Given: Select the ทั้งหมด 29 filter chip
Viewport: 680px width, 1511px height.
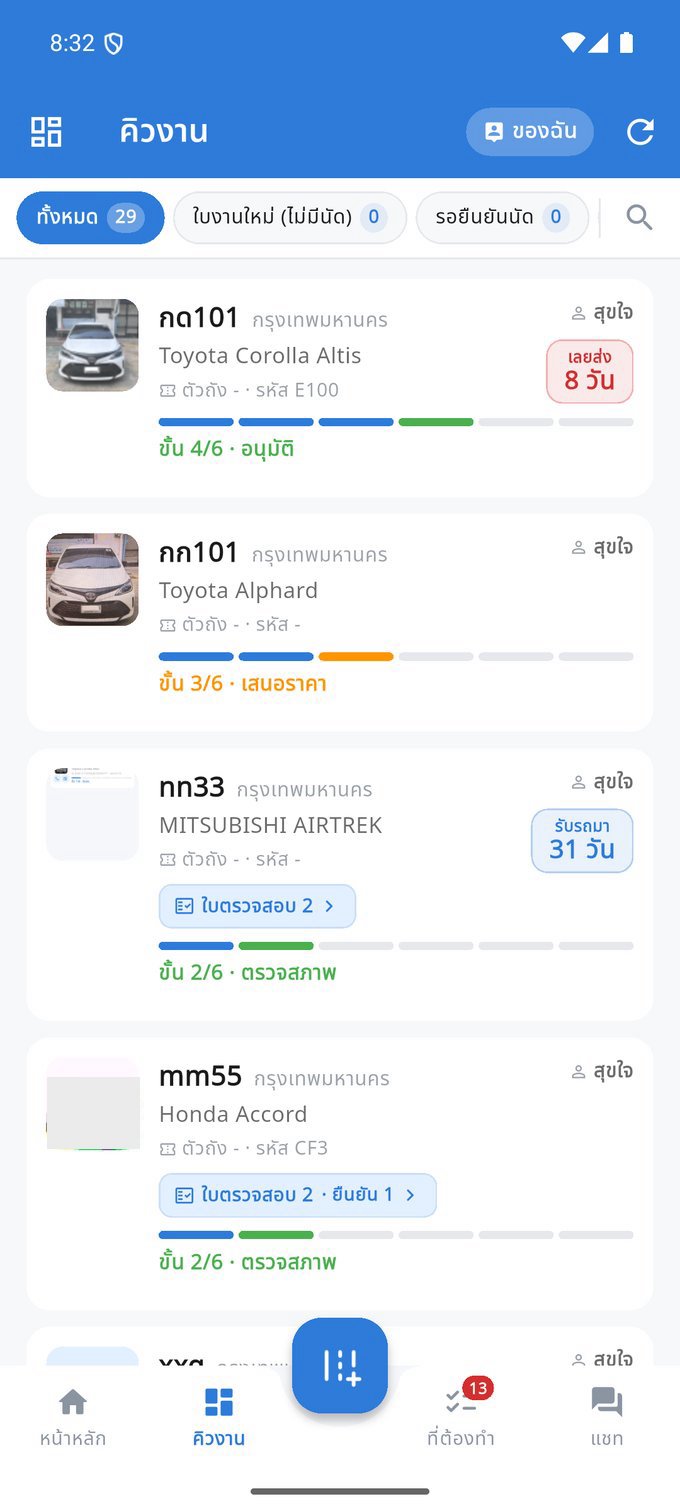Looking at the screenshot, I should coord(90,217).
